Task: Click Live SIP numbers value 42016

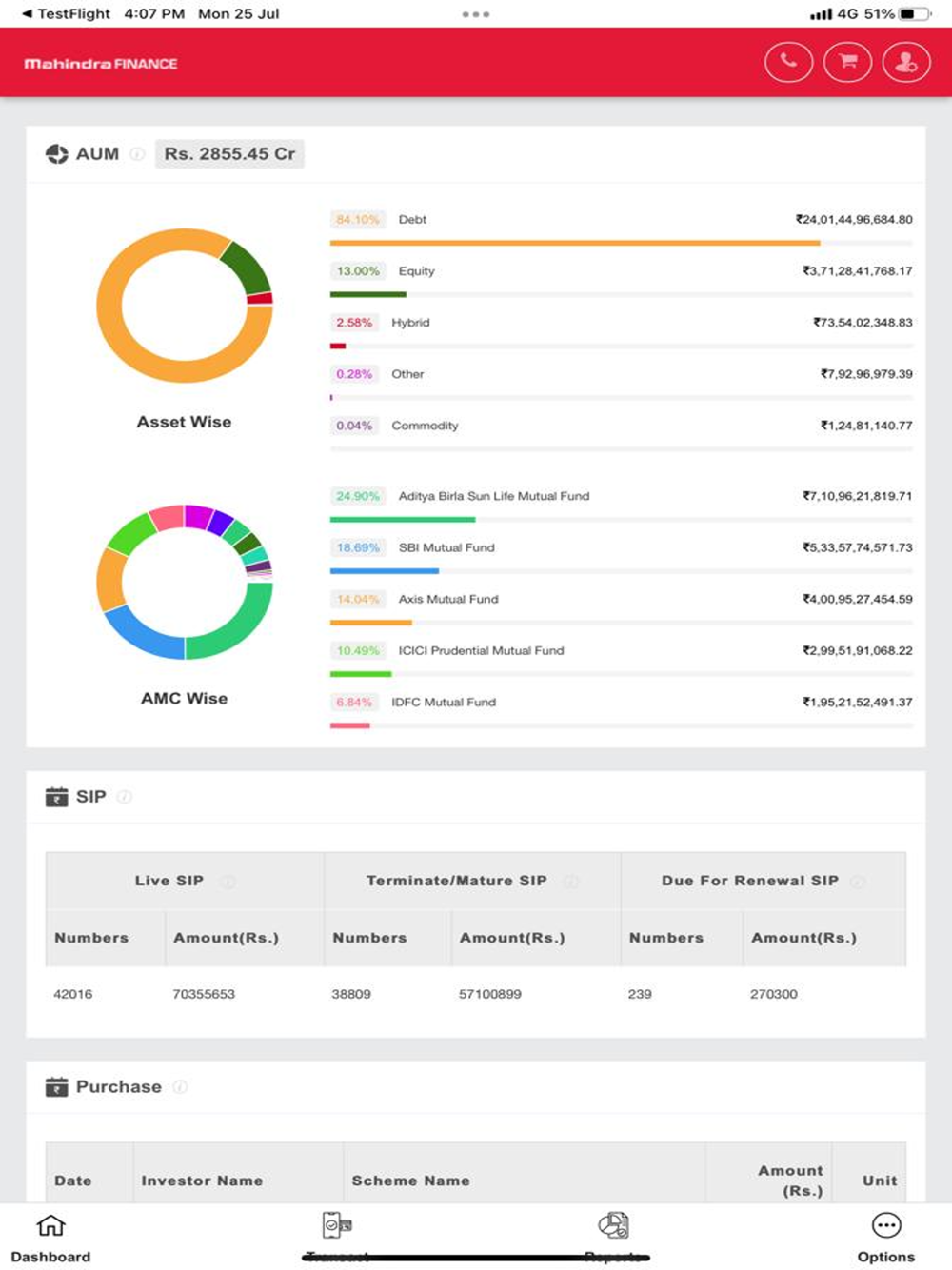Action: point(73,994)
